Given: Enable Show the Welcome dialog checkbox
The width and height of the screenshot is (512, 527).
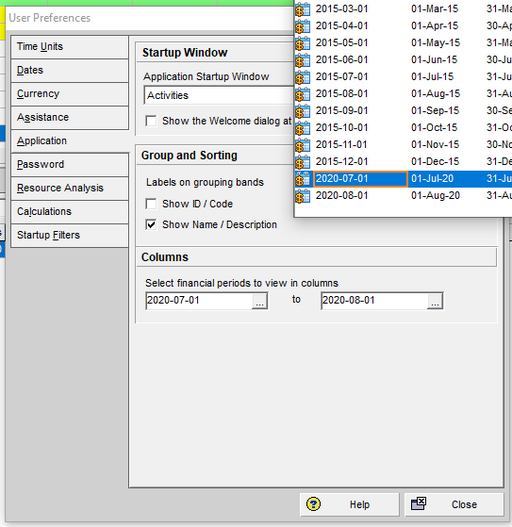Looking at the screenshot, I should 151,121.
